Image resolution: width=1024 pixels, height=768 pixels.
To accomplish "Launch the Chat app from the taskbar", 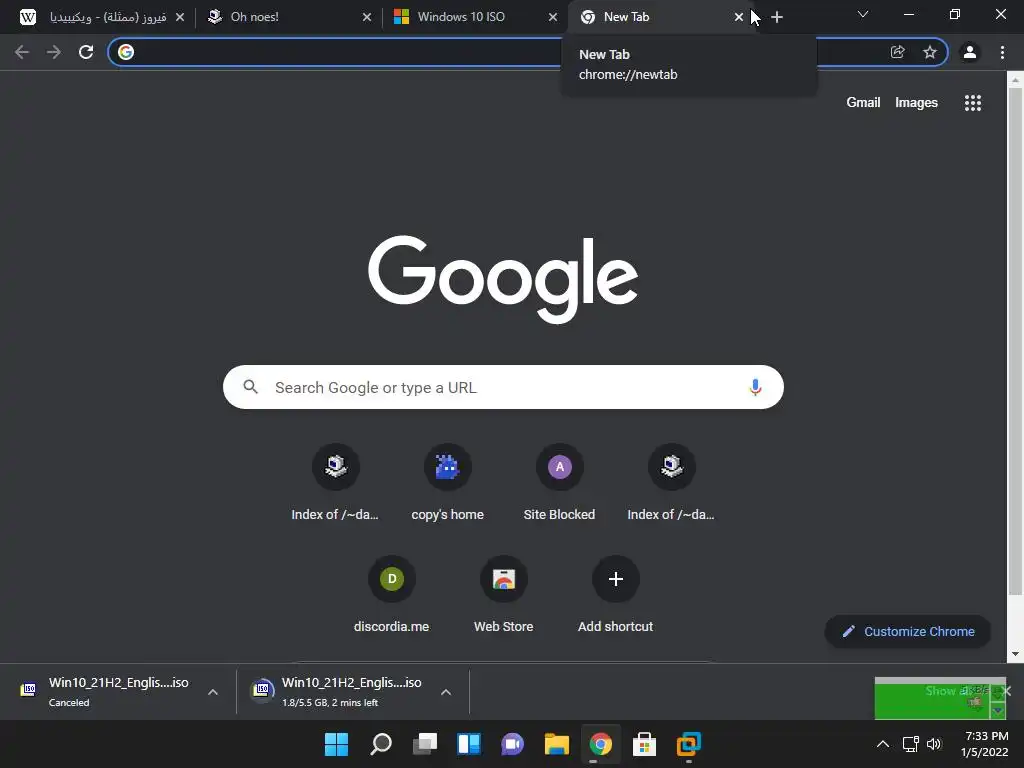I will 513,744.
